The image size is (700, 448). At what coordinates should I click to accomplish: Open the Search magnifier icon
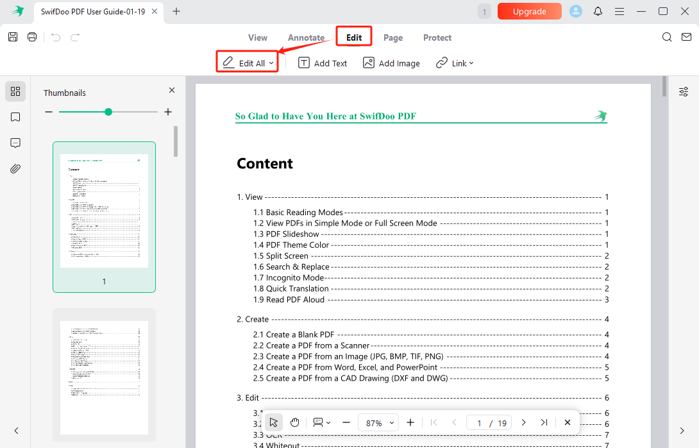coord(667,37)
